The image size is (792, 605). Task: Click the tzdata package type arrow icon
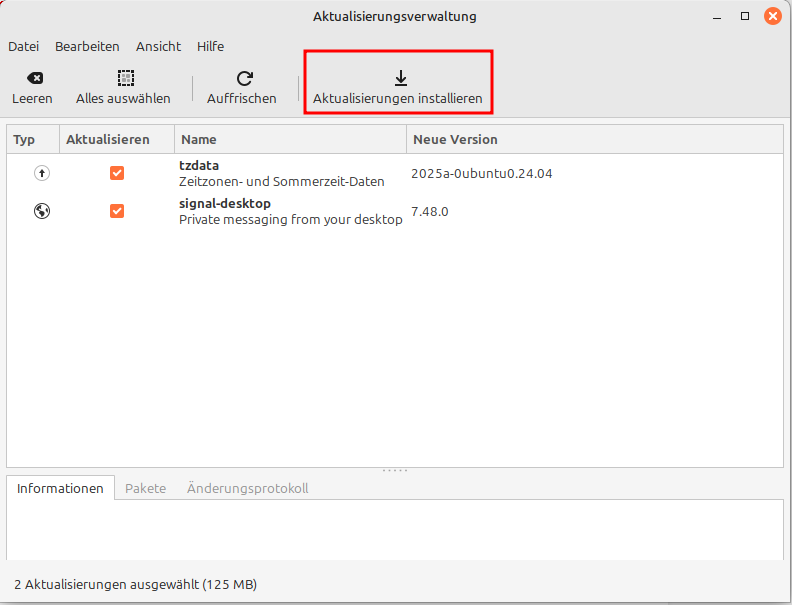(42, 173)
